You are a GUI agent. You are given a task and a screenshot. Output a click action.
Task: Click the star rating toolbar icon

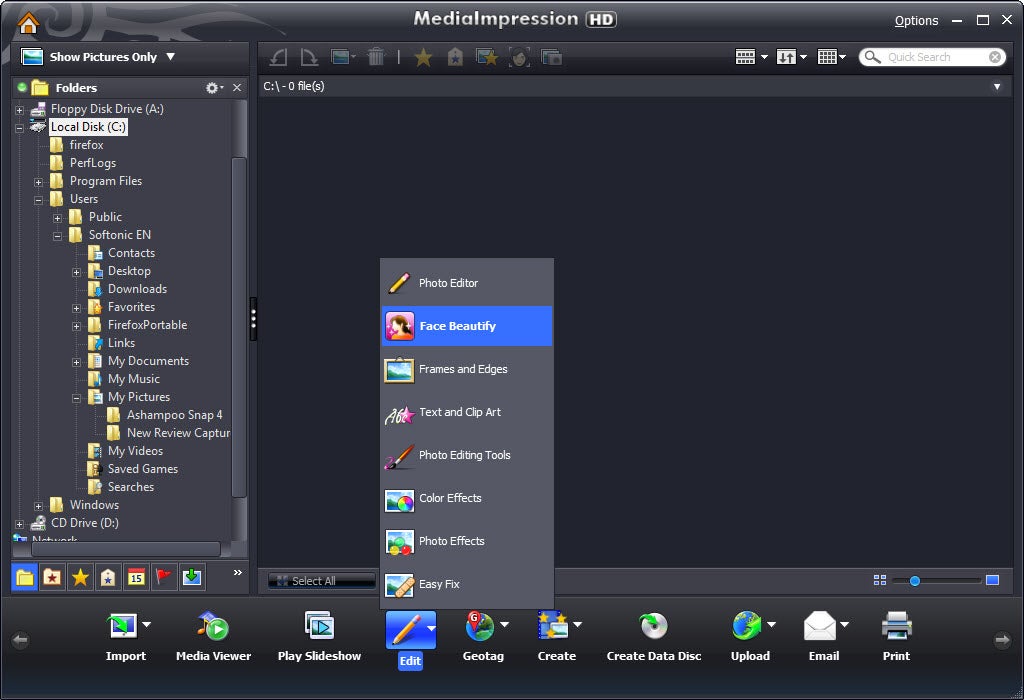[x=423, y=57]
